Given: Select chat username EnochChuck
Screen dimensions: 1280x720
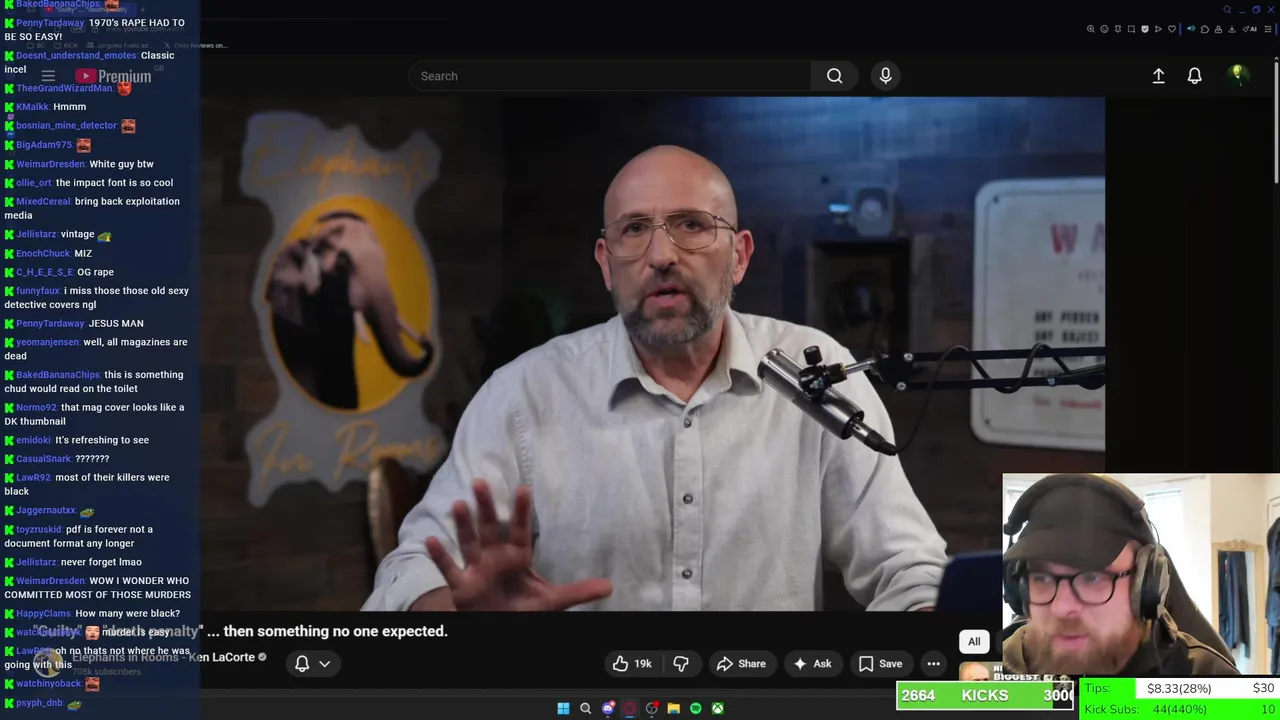Looking at the screenshot, I should [43, 253].
